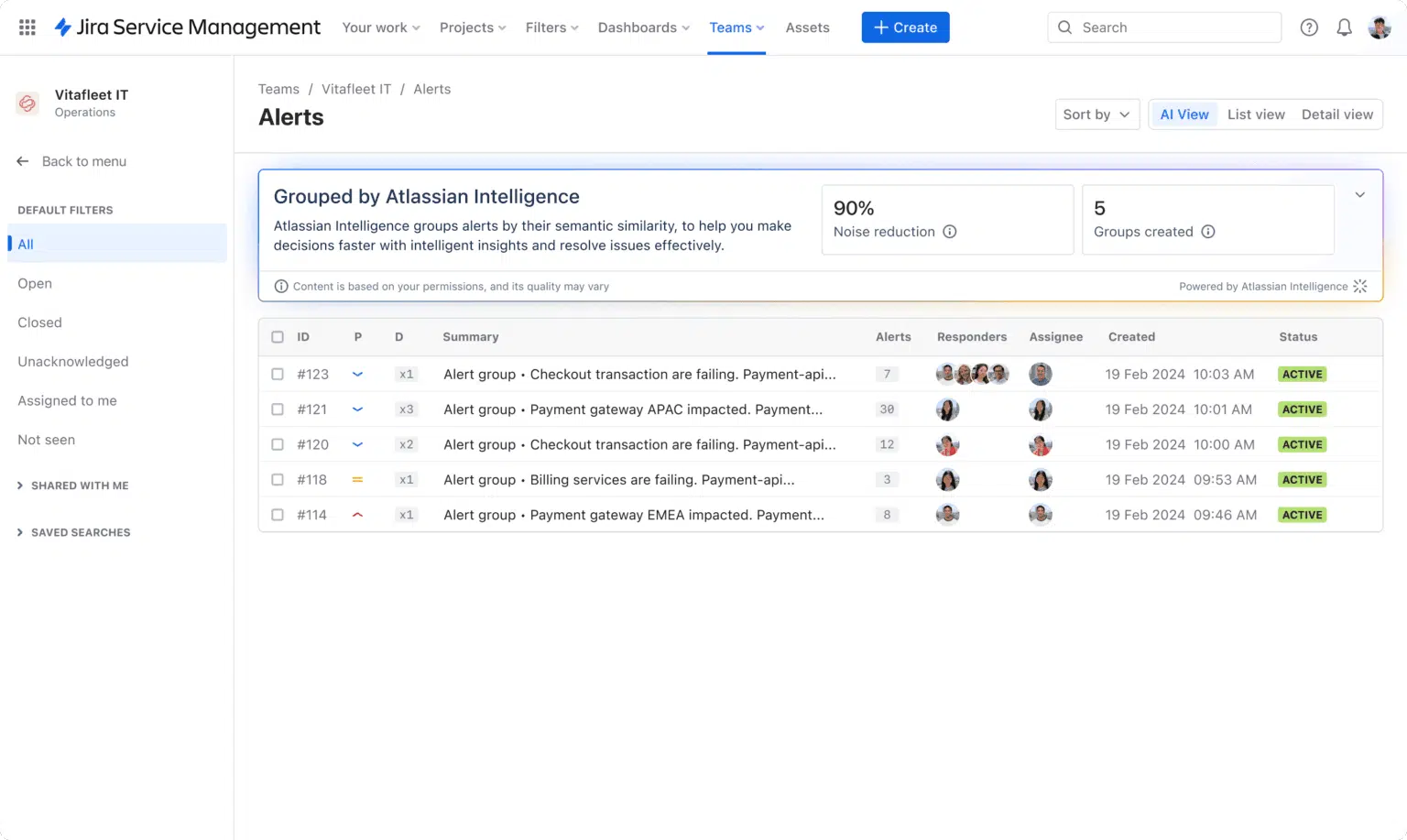Image resolution: width=1407 pixels, height=840 pixels.
Task: Select the checkbox for alert #120
Action: point(278,445)
